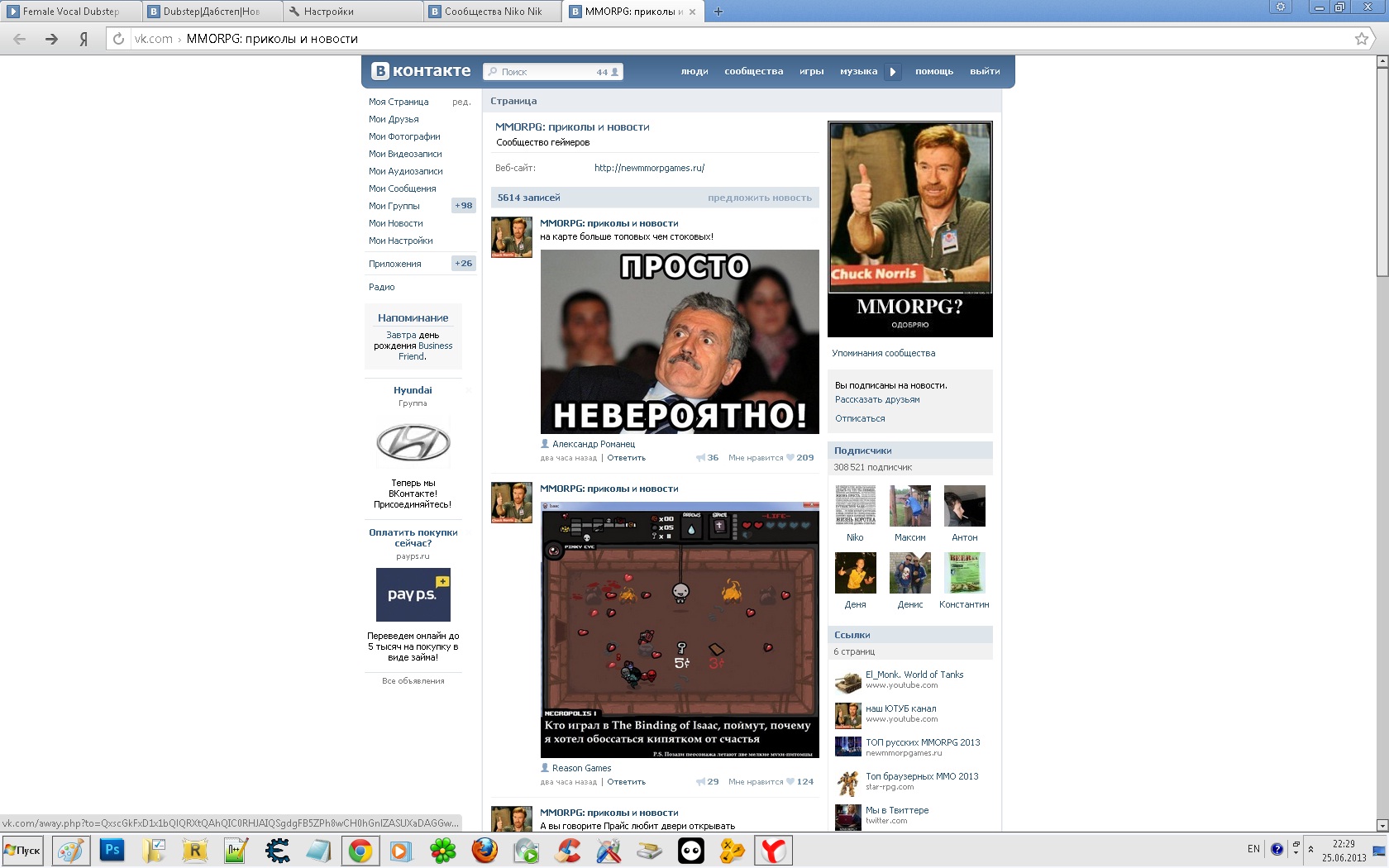Click Рассказать друзьям link
The height and width of the screenshot is (868, 1389).
[x=877, y=400]
